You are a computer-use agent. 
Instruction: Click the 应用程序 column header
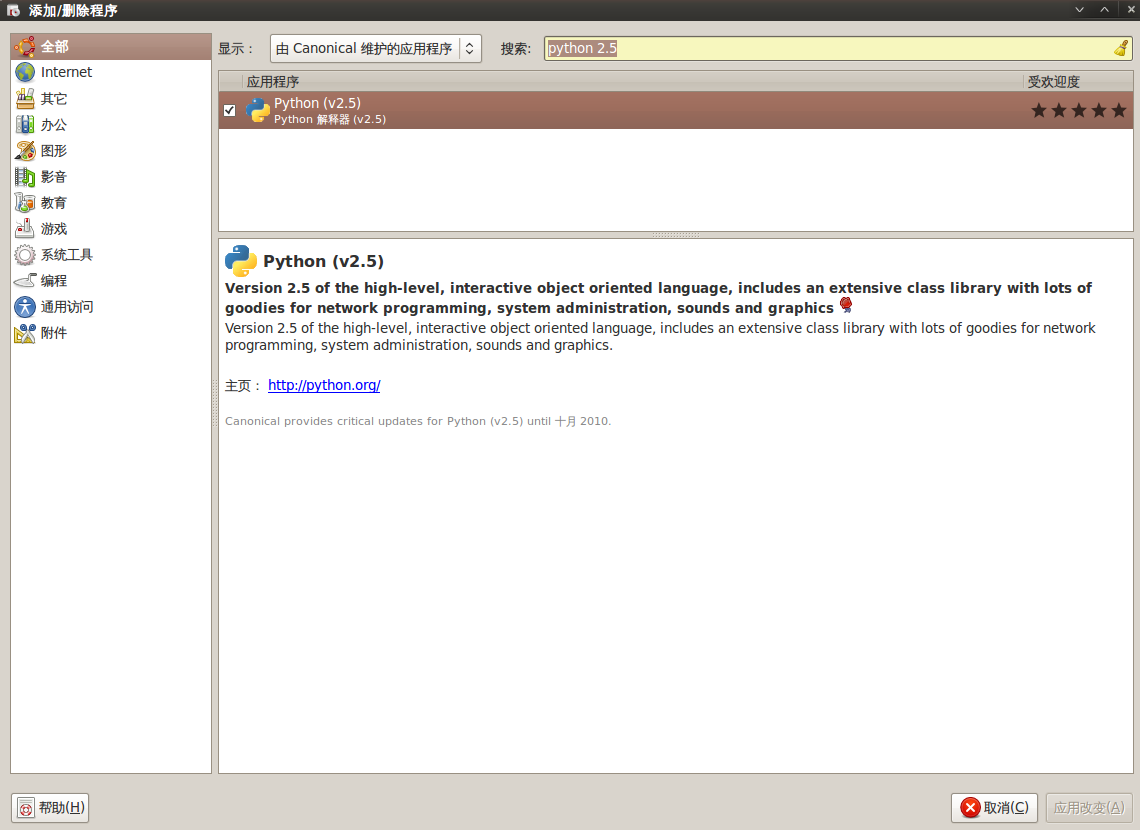pyautogui.click(x=633, y=81)
